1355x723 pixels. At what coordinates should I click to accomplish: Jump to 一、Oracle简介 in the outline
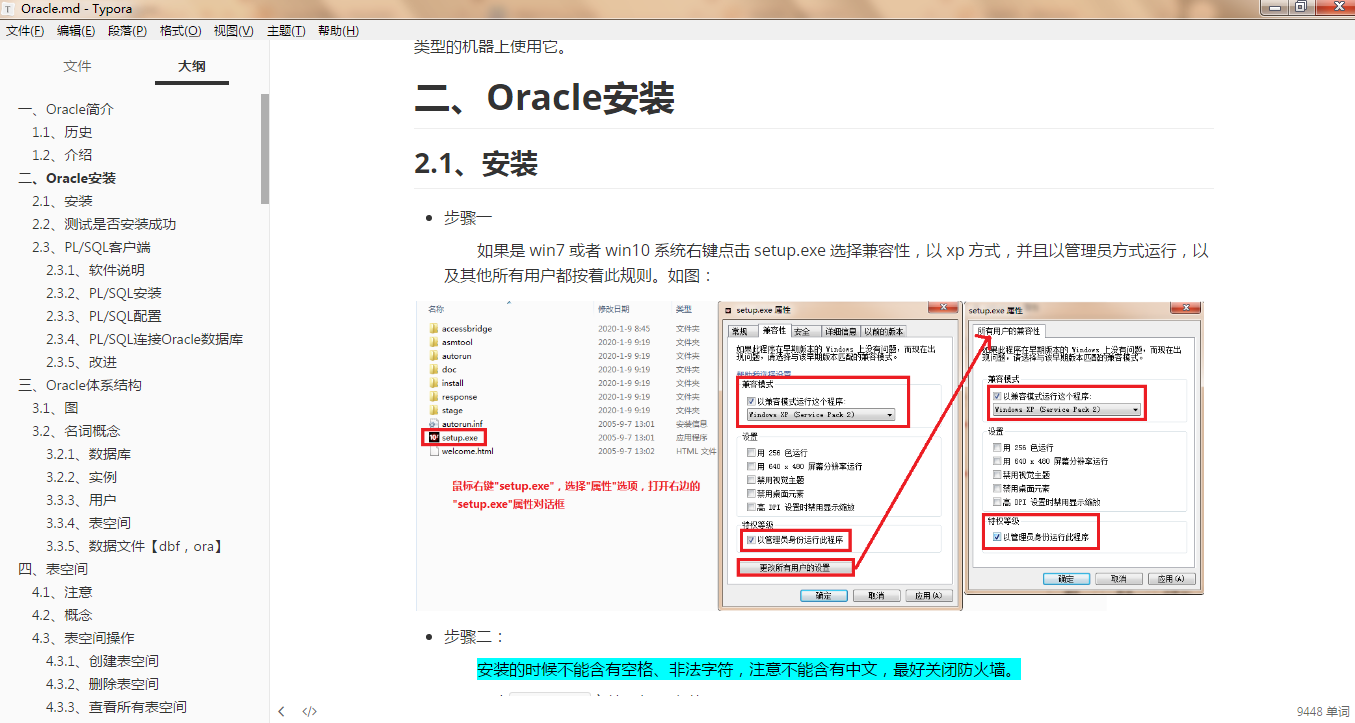point(66,109)
